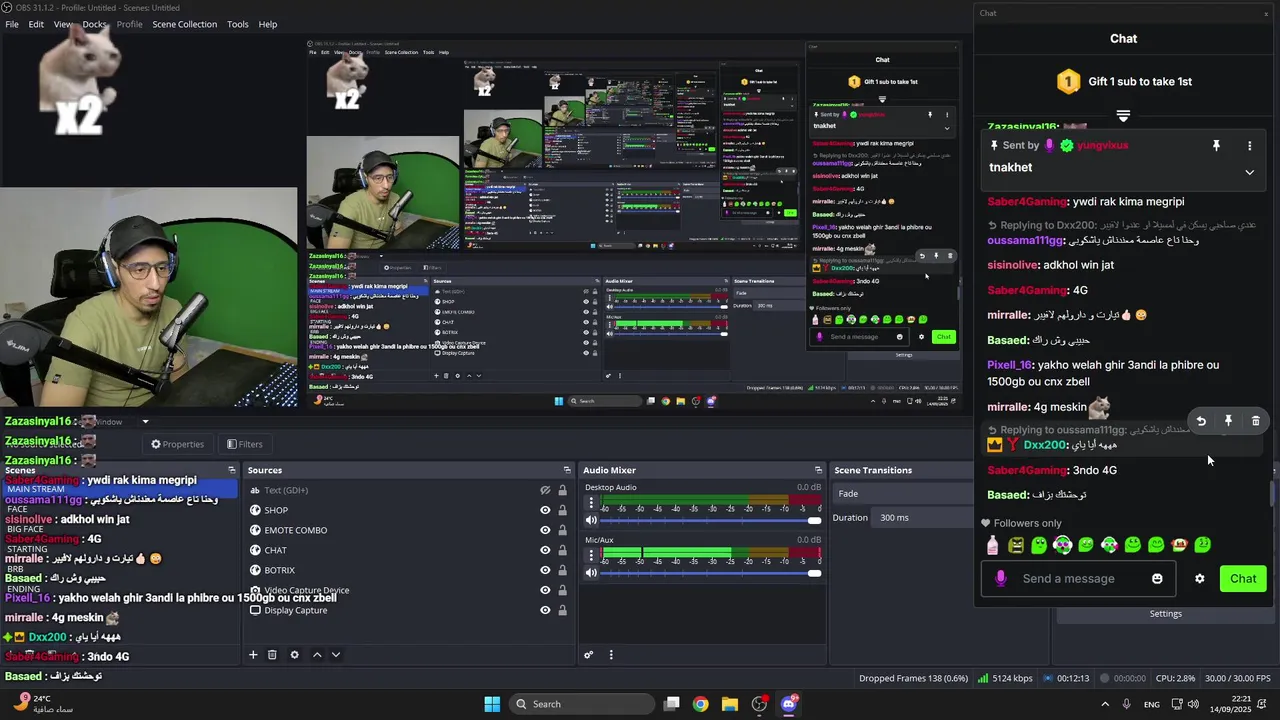Open source Properties button
1280x720 pixels.
click(x=178, y=444)
